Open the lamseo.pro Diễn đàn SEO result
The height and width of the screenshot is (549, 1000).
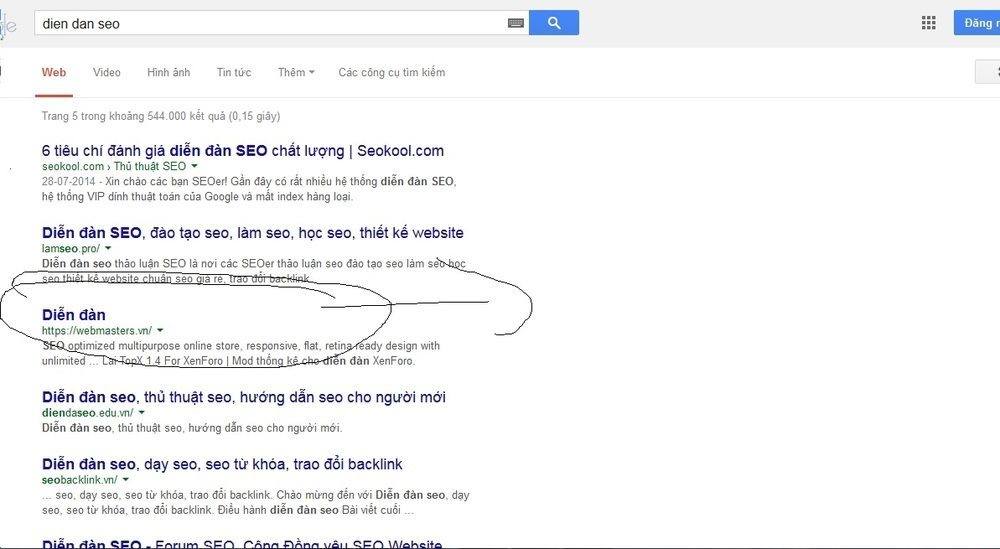tap(253, 233)
